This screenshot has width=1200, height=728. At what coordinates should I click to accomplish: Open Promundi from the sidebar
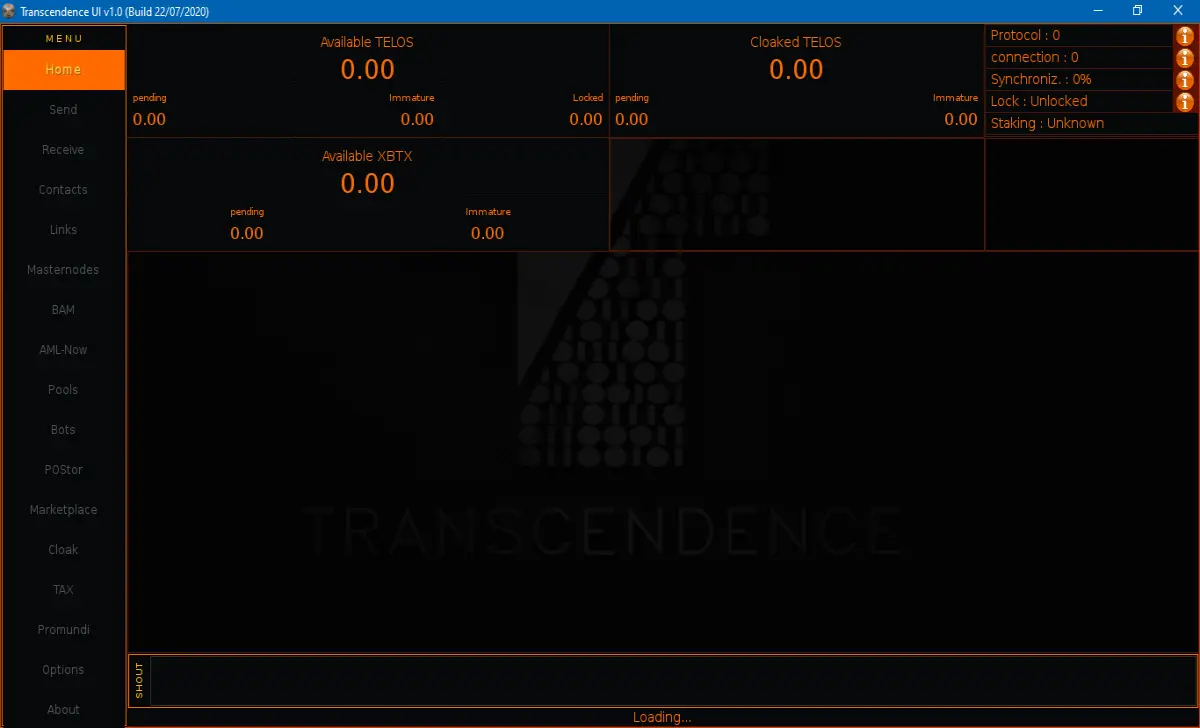coord(63,630)
